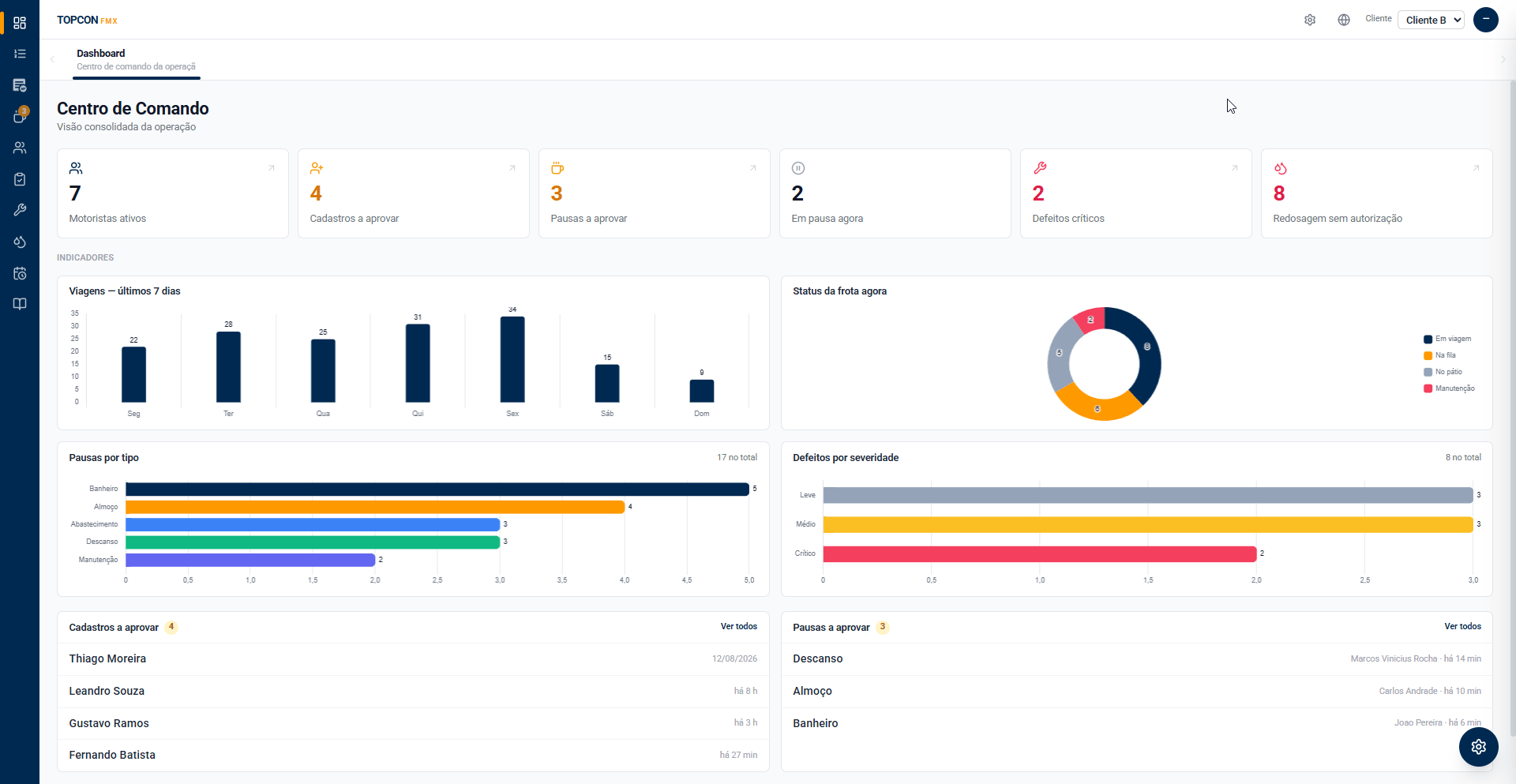This screenshot has width=1516, height=784.
Task: Open arrow on Cadastros a aprovar card
Action: [512, 168]
